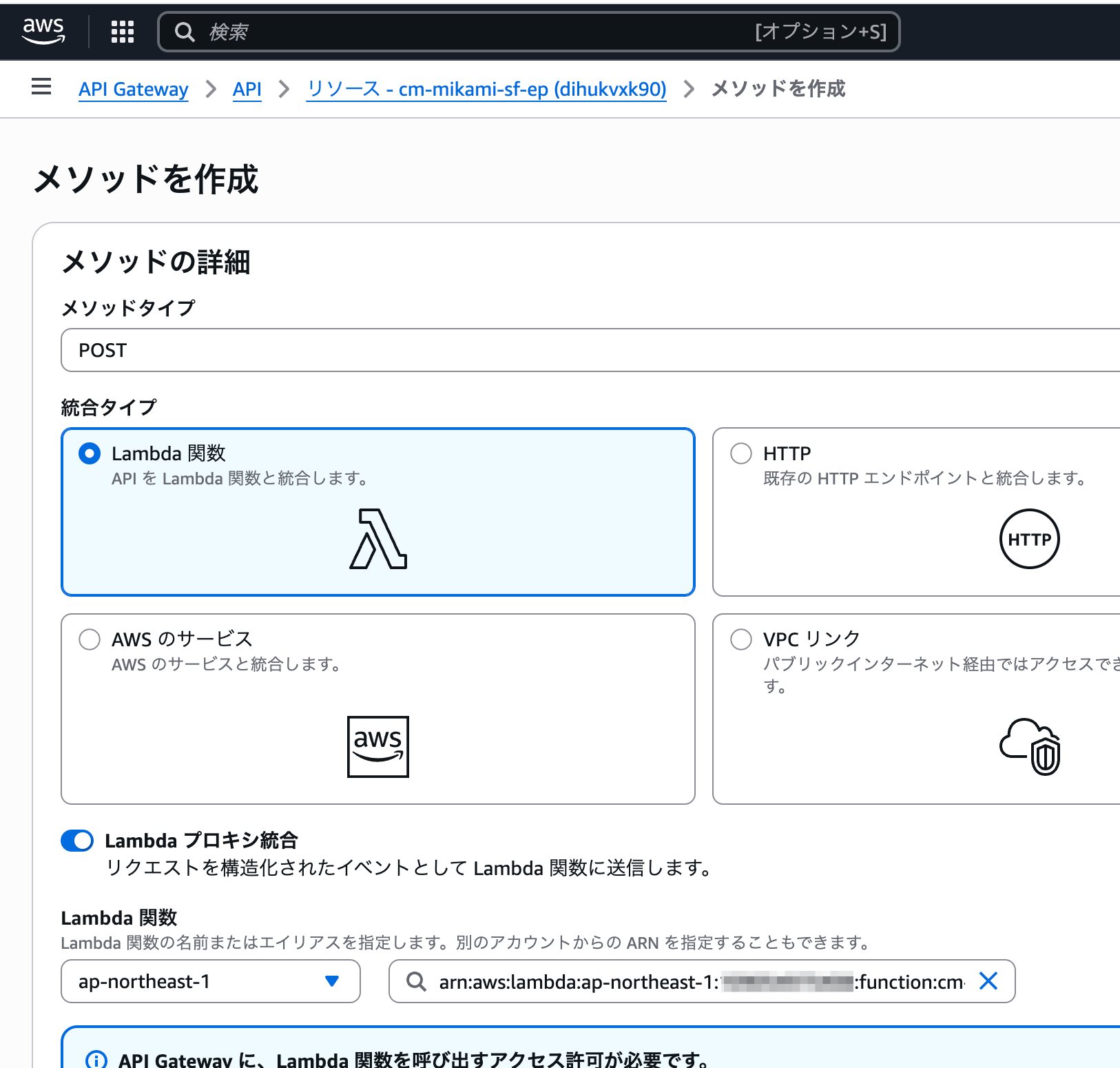Open the hamburger side navigation menu
The height and width of the screenshot is (1068, 1120).
point(41,87)
